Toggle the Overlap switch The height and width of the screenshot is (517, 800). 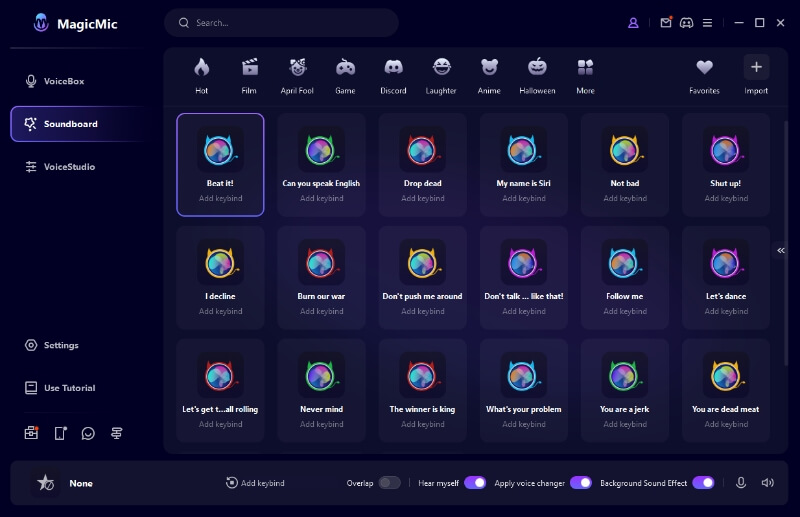tap(389, 483)
